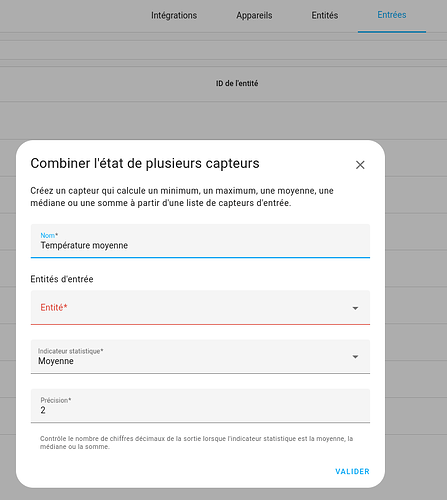Click the dialog title Combiner l'état de plusieurs capteurs
The width and height of the screenshot is (447, 500).
pyautogui.click(x=145, y=163)
